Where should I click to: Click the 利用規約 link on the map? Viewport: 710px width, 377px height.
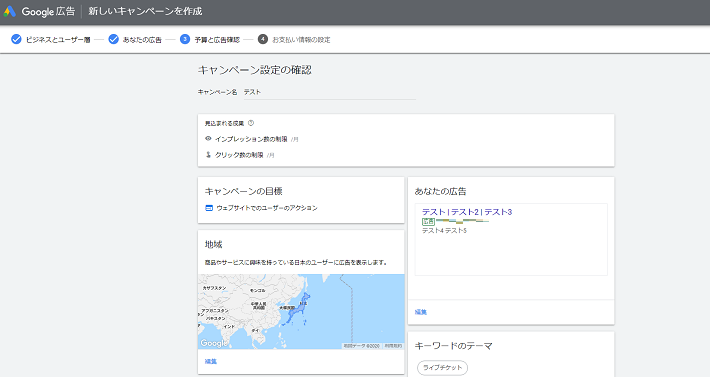393,346
